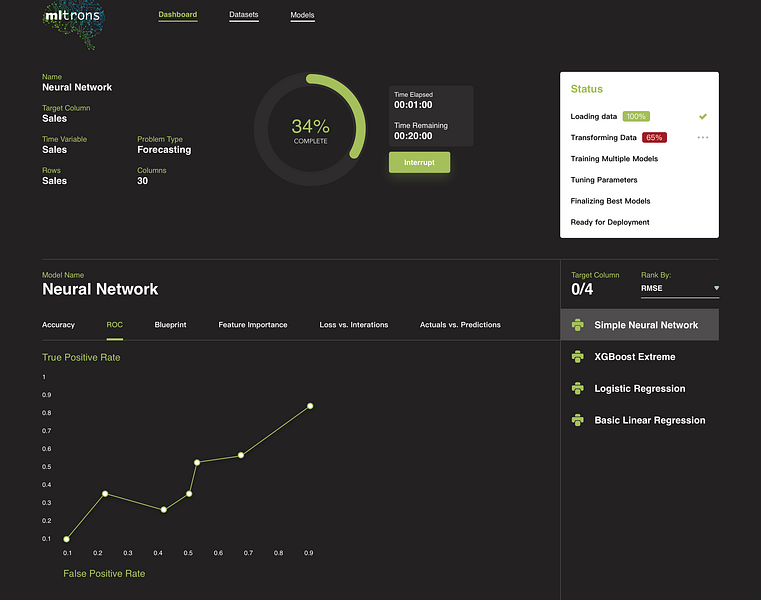Click the Simple Neural Network model icon
The height and width of the screenshot is (600, 761).
[578, 325]
